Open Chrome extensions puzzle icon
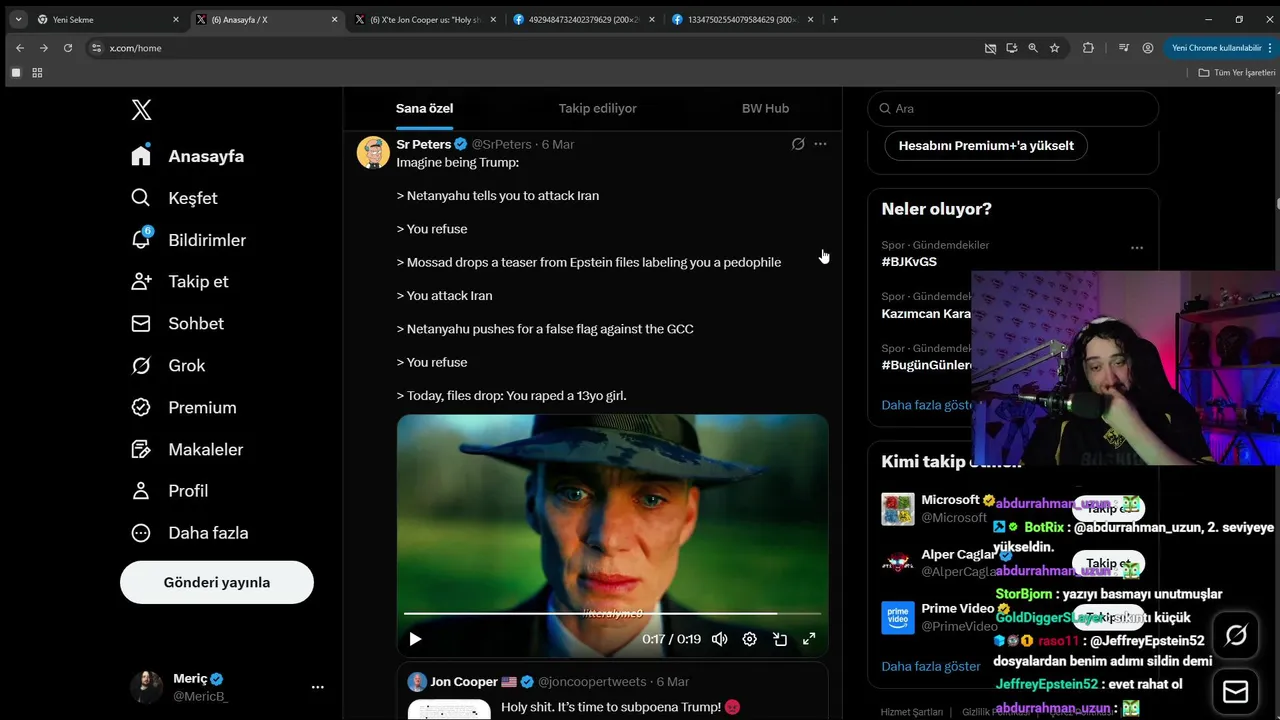Screen dimensions: 1280x720 click(1088, 48)
